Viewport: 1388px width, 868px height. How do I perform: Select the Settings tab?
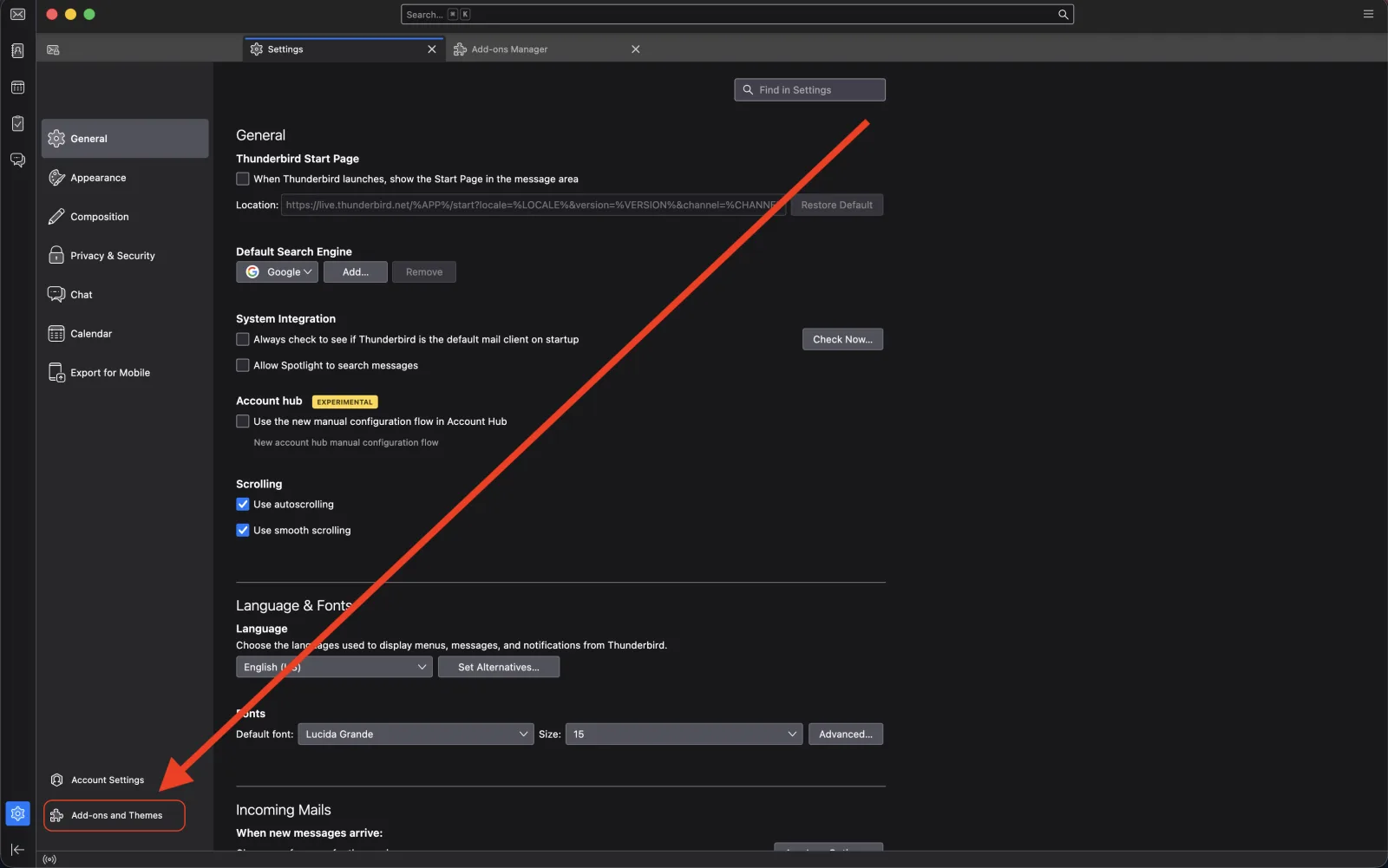tap(344, 49)
